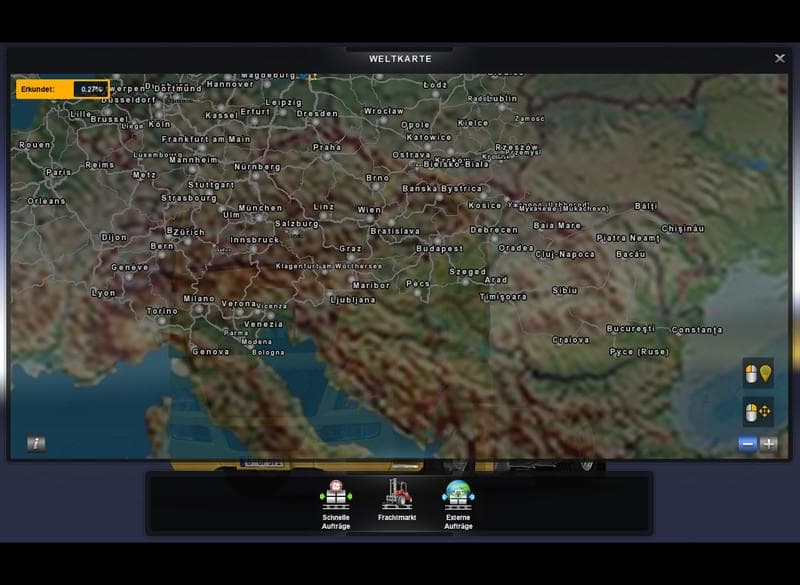Select the city Rouen
The height and width of the screenshot is (585, 800).
tap(35, 145)
